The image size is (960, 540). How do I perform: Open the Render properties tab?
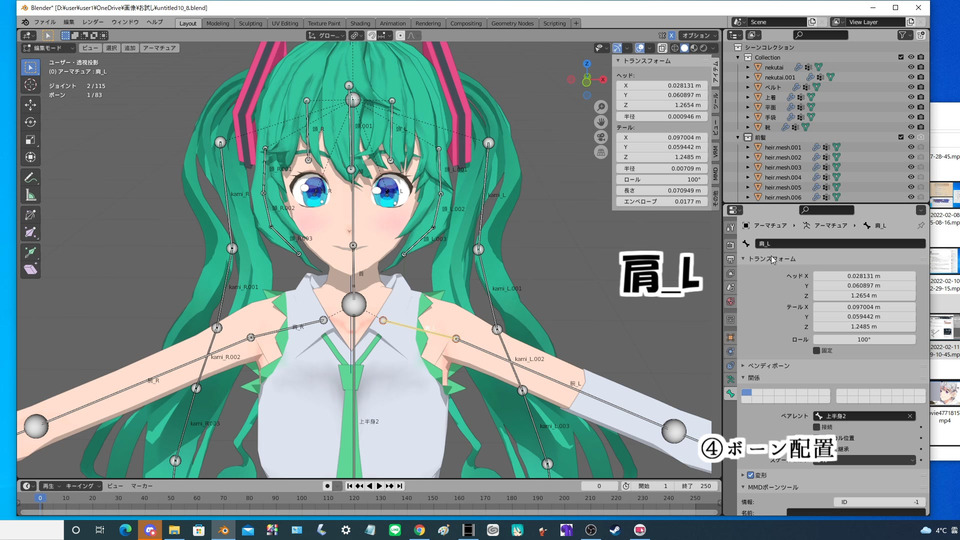pyautogui.click(x=730, y=244)
